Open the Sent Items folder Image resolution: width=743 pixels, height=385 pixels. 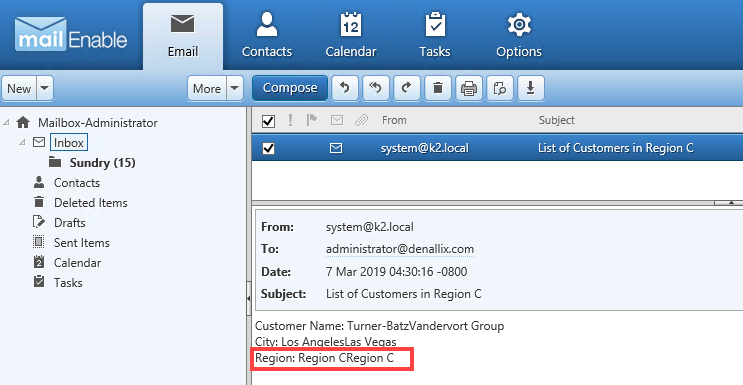pos(82,243)
